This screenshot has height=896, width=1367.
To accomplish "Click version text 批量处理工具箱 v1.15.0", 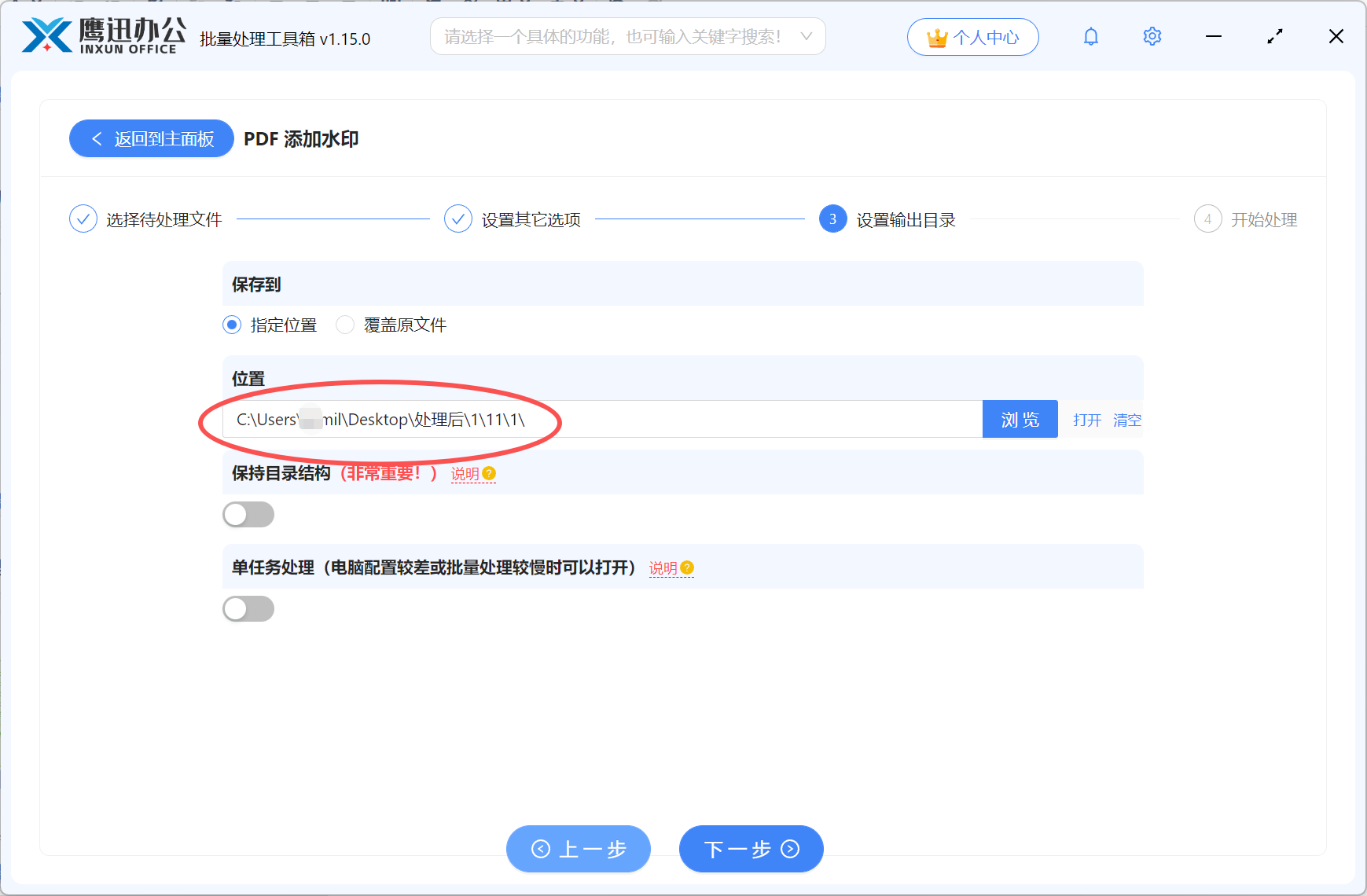I will click(x=285, y=39).
